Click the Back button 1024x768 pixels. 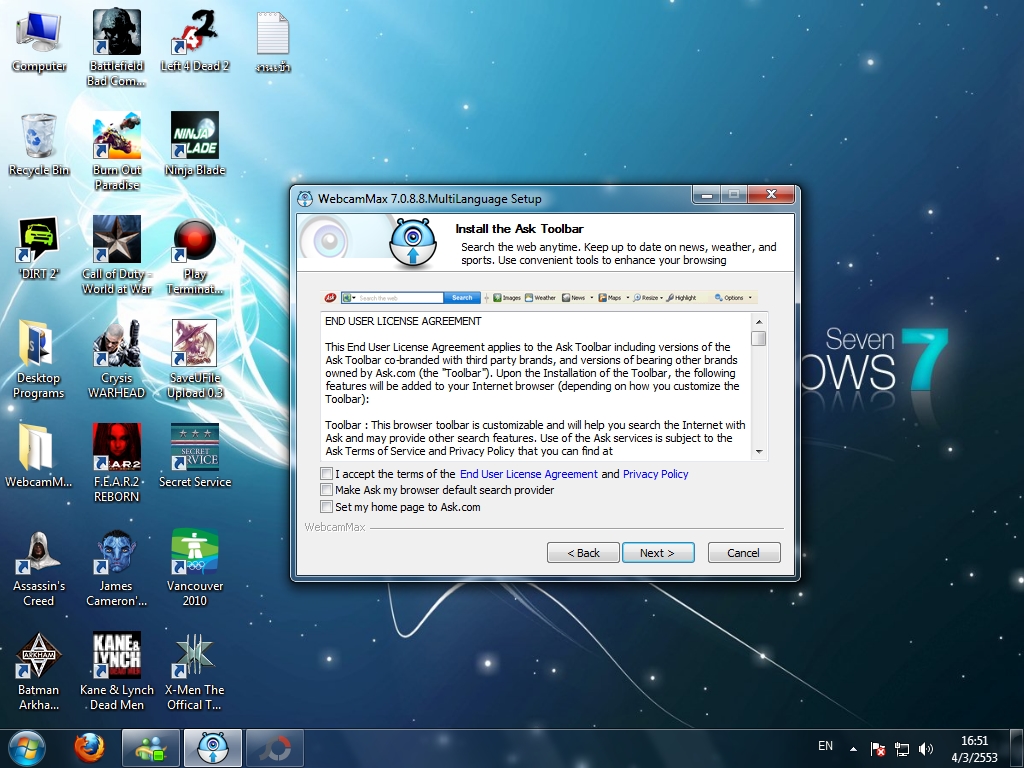click(x=583, y=552)
